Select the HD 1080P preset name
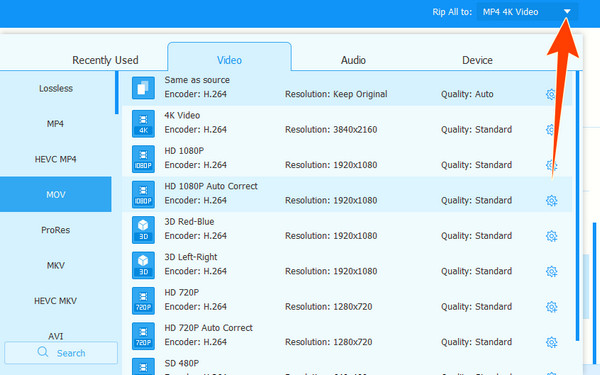The width and height of the screenshot is (600, 375). coord(184,151)
